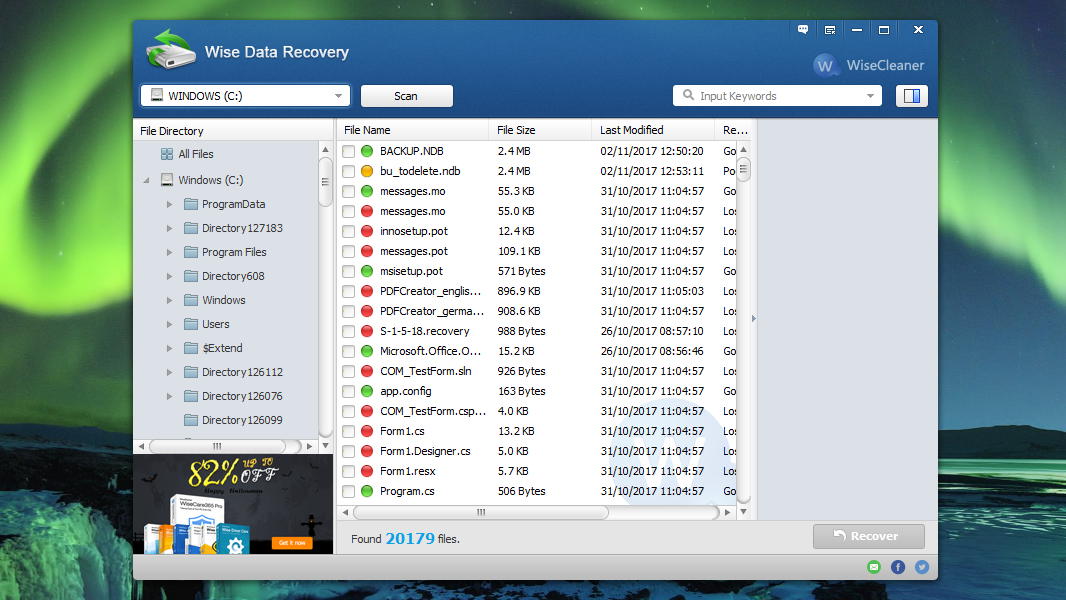Image resolution: width=1066 pixels, height=600 pixels.
Task: Expand the Directory127183 folder
Action: (x=169, y=228)
